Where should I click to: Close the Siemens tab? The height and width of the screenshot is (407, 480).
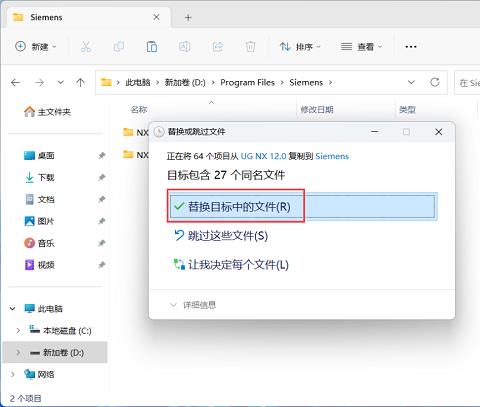[x=156, y=17]
